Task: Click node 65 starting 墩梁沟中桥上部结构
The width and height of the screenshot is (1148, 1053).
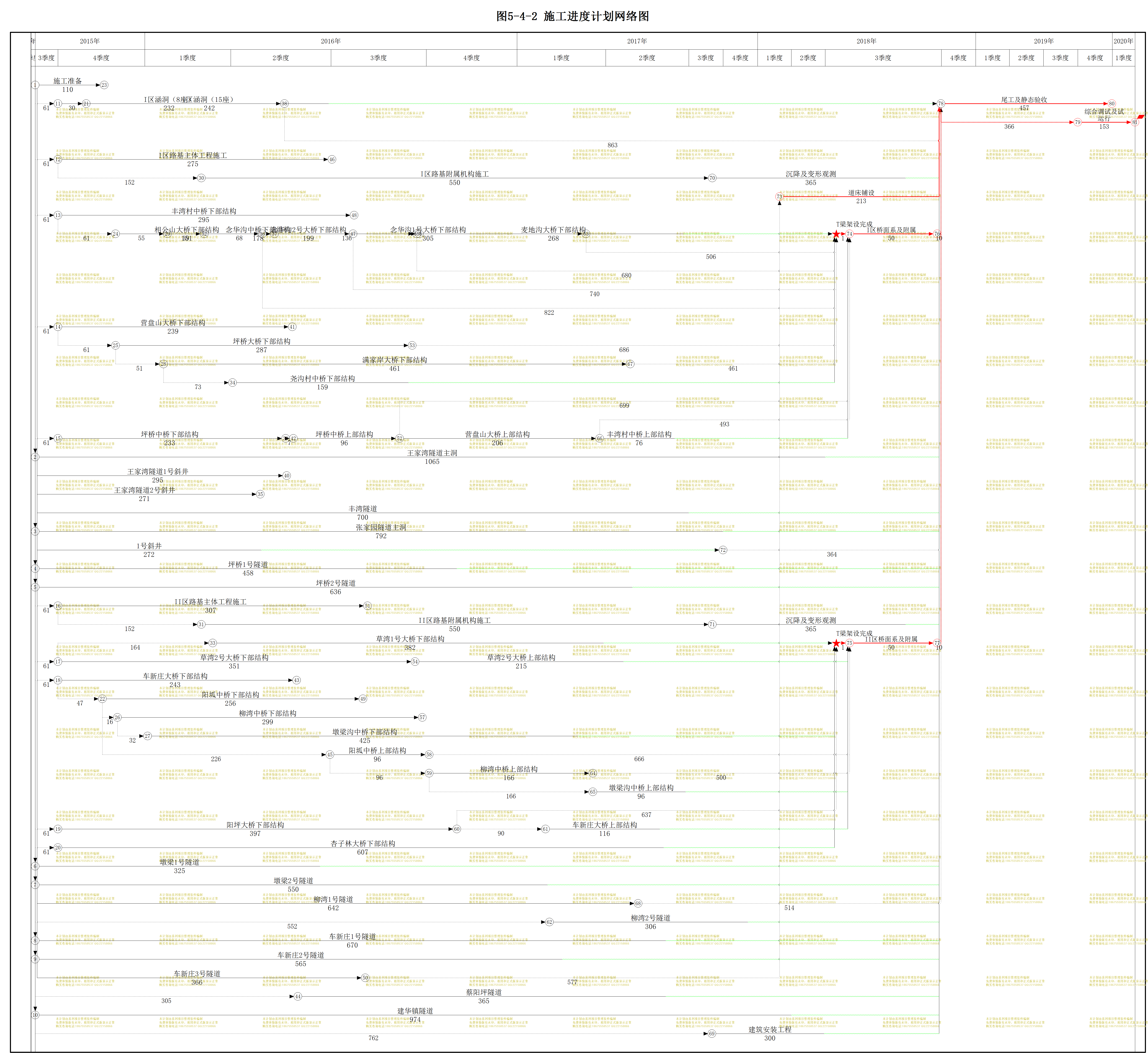Action: [593, 792]
